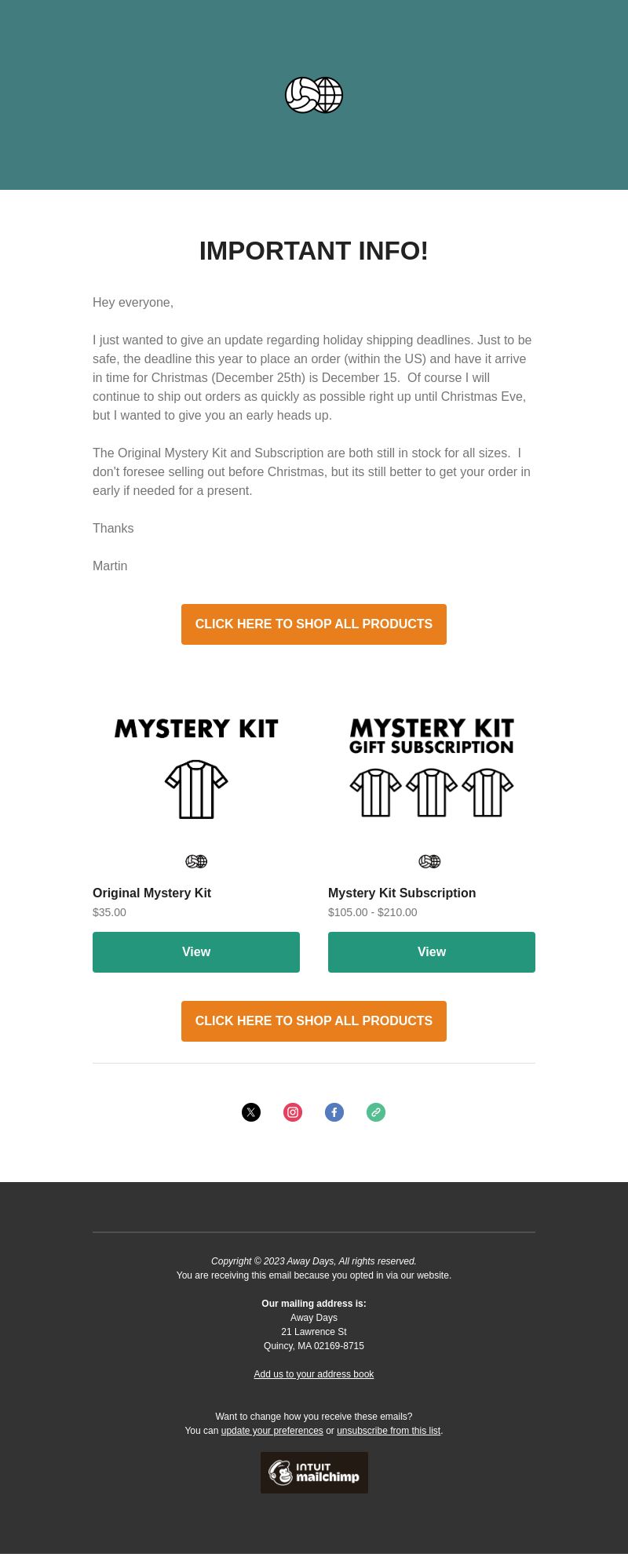Open the Instagram social icon
The height and width of the screenshot is (1568, 628).
(293, 1112)
